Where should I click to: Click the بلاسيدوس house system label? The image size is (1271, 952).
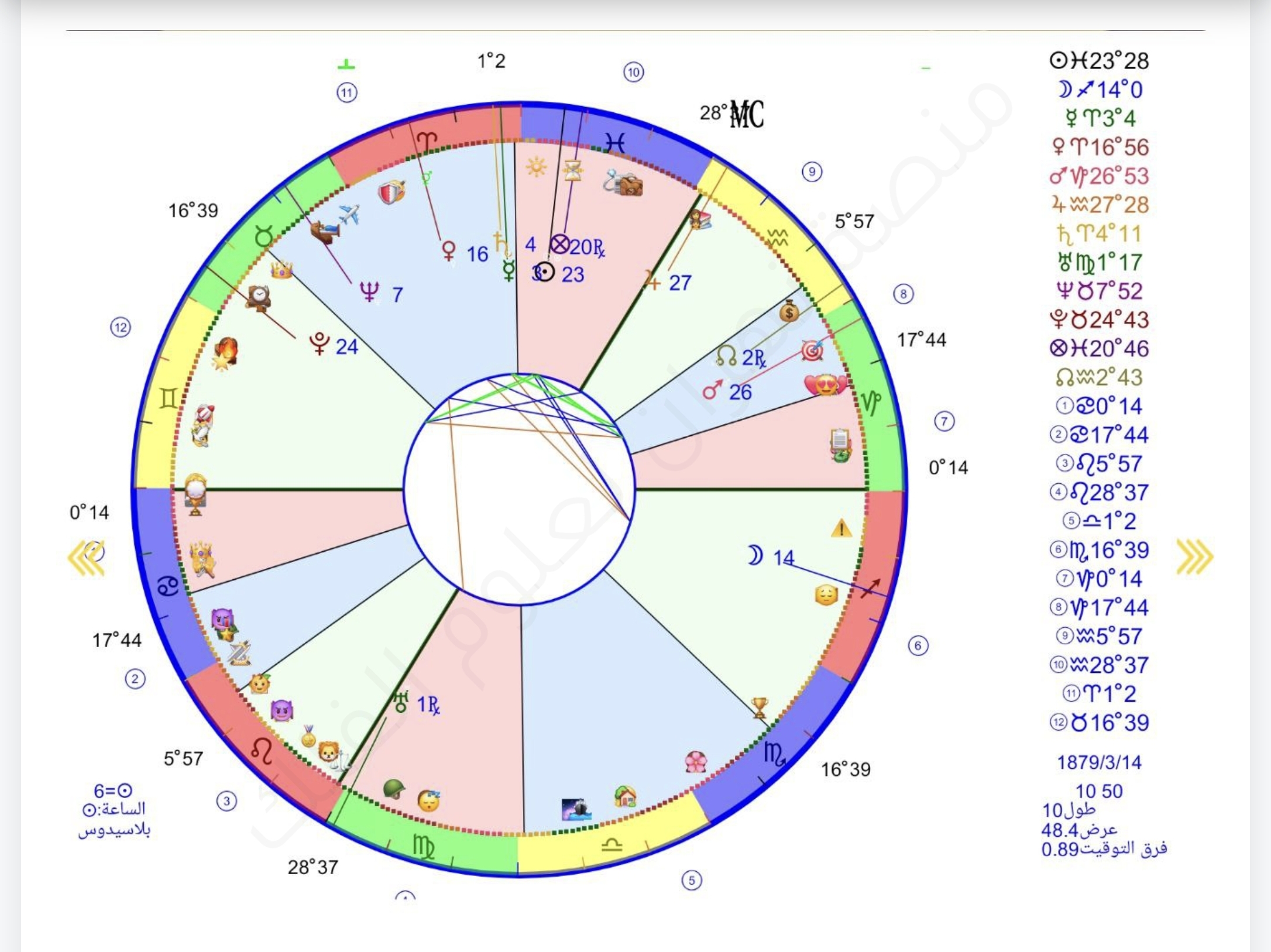click(x=115, y=830)
